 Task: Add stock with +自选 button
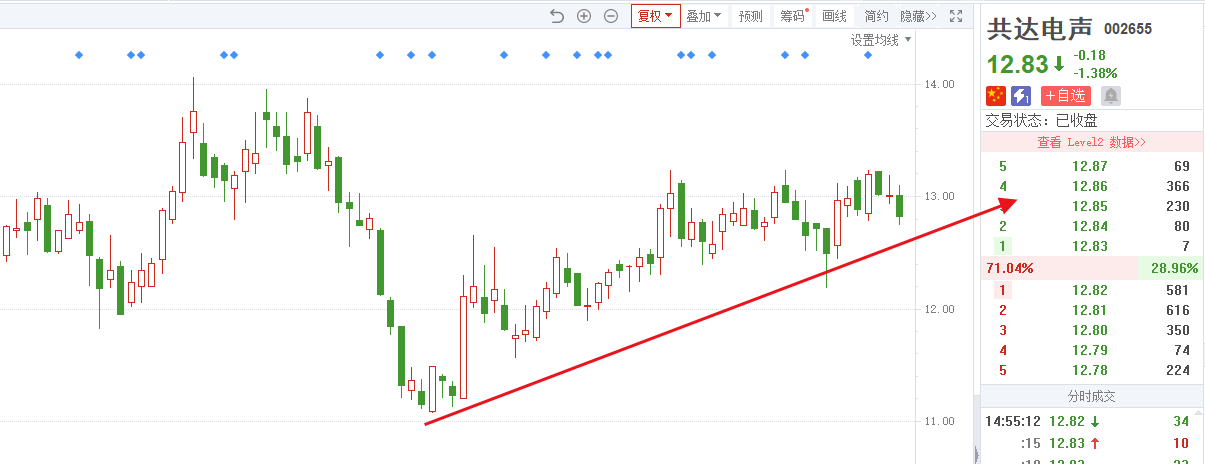1065,96
